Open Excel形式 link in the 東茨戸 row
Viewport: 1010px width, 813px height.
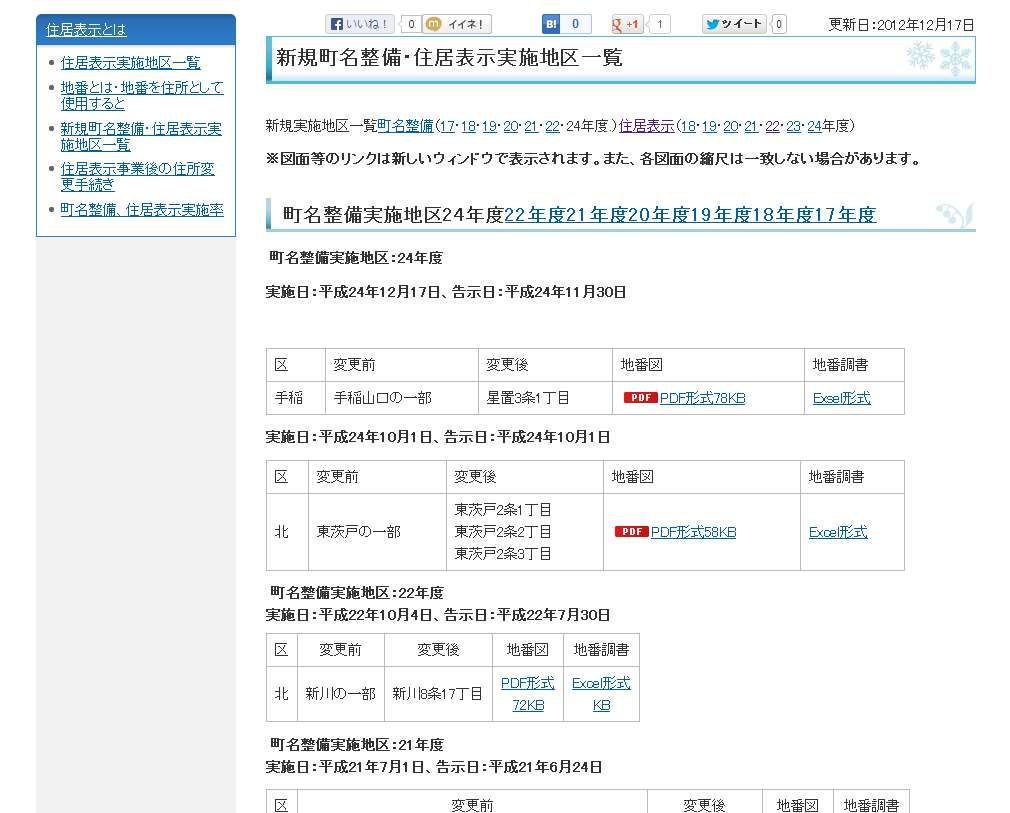(x=838, y=532)
